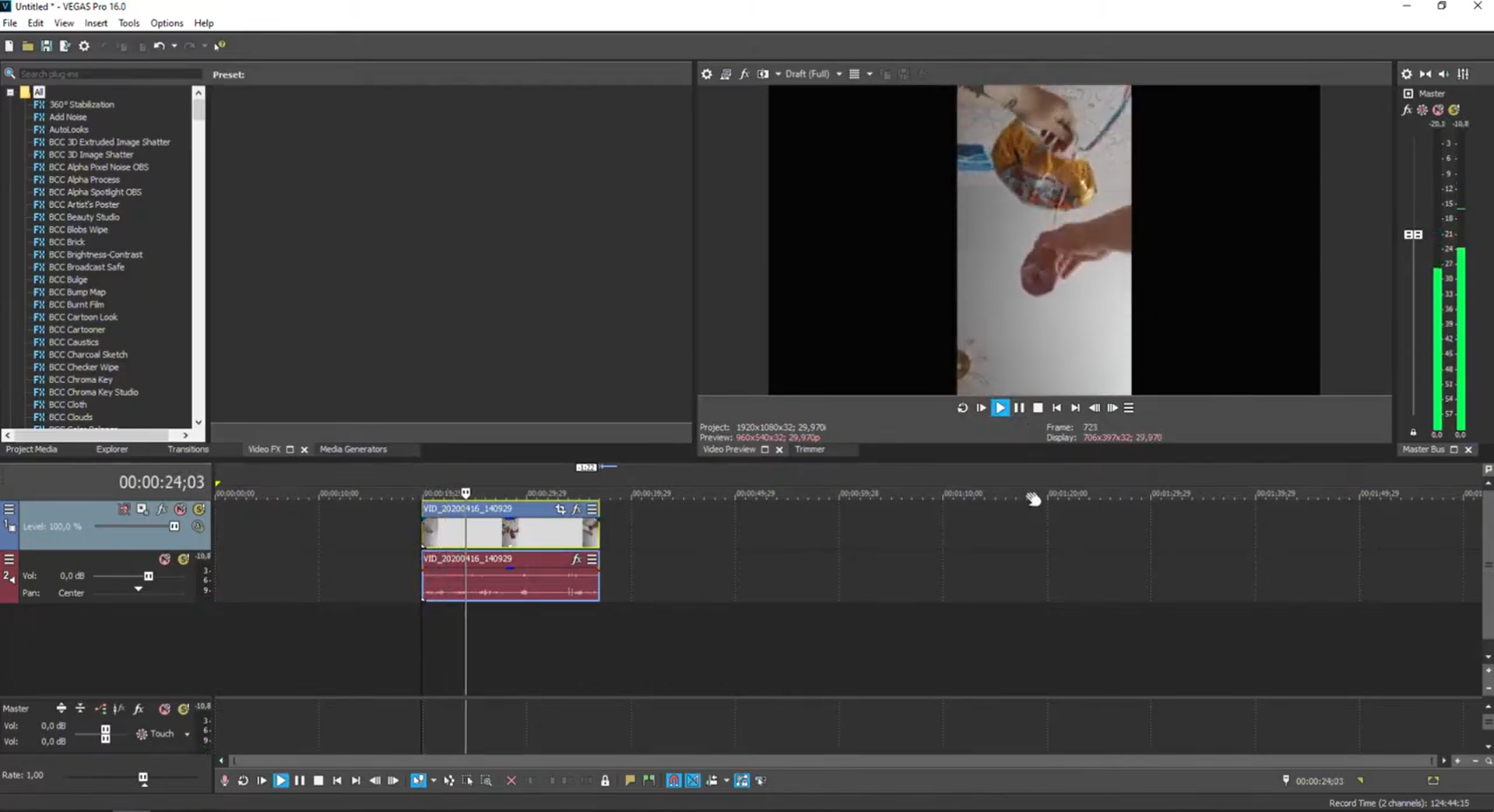Screen dimensions: 1494x812
Task: Click Lock Event padlock icon
Action: click(605, 781)
